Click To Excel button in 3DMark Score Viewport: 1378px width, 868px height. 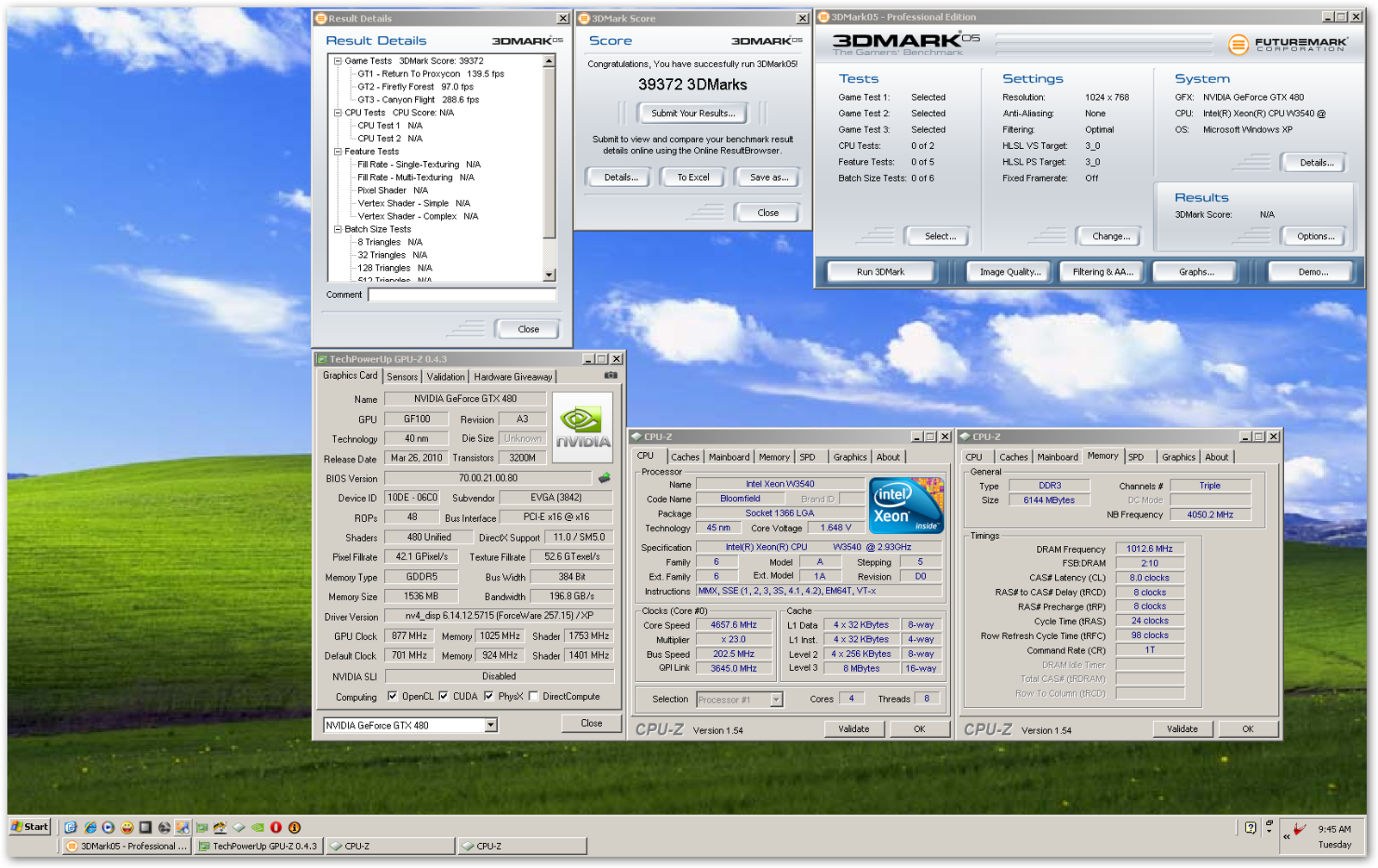[693, 177]
